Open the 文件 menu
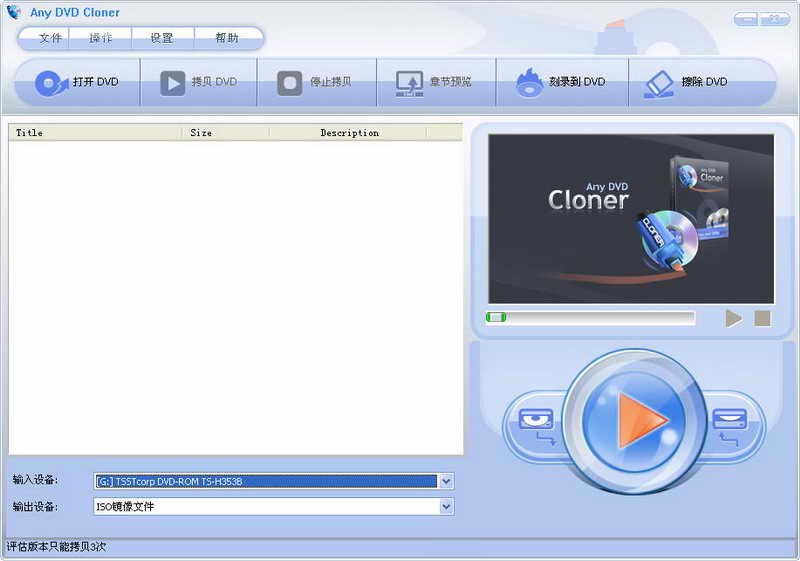 pos(50,38)
